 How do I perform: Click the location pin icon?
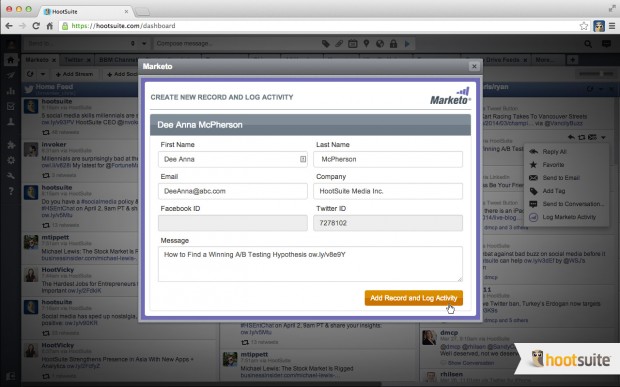coord(366,43)
